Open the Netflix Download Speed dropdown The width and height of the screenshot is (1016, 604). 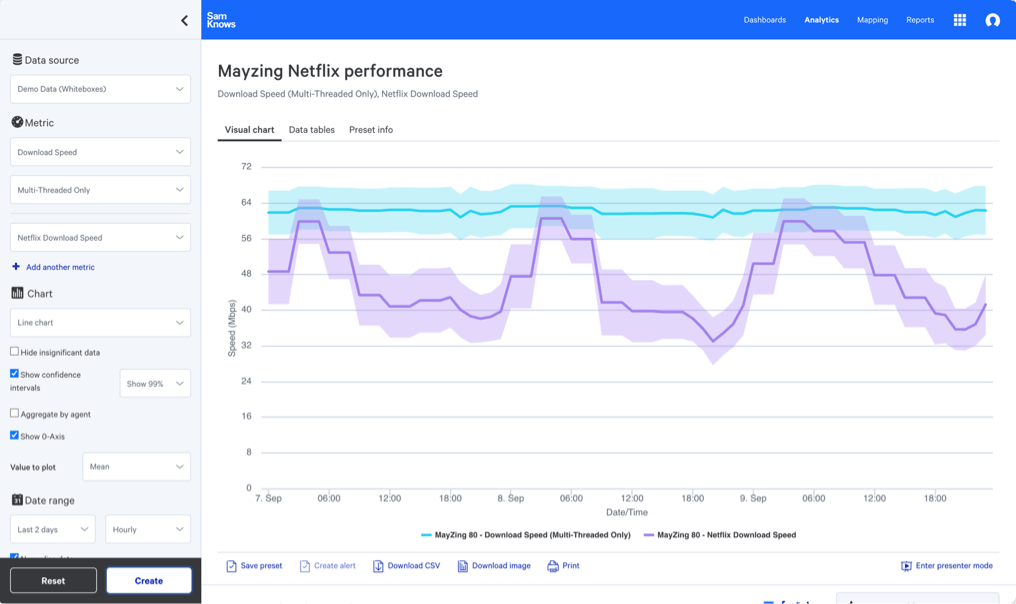(x=100, y=238)
